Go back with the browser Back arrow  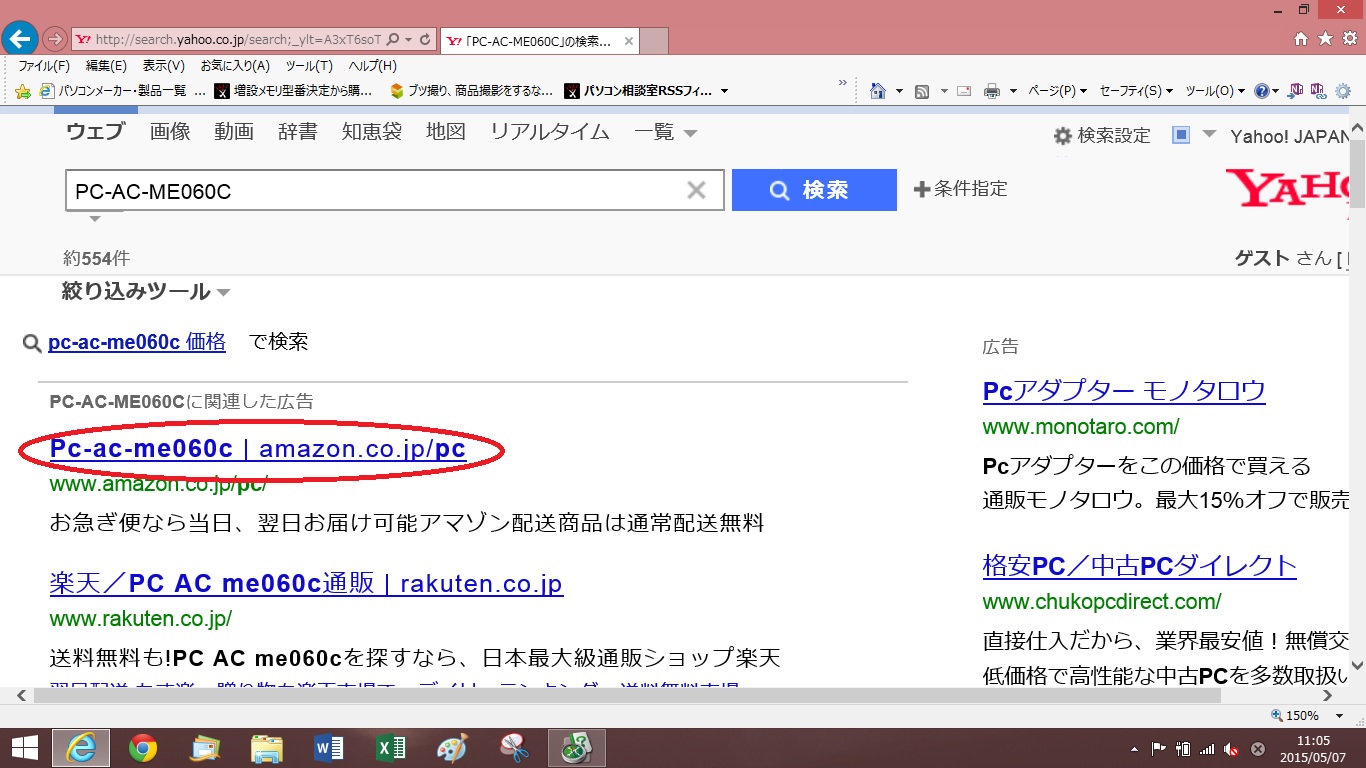click(21, 39)
